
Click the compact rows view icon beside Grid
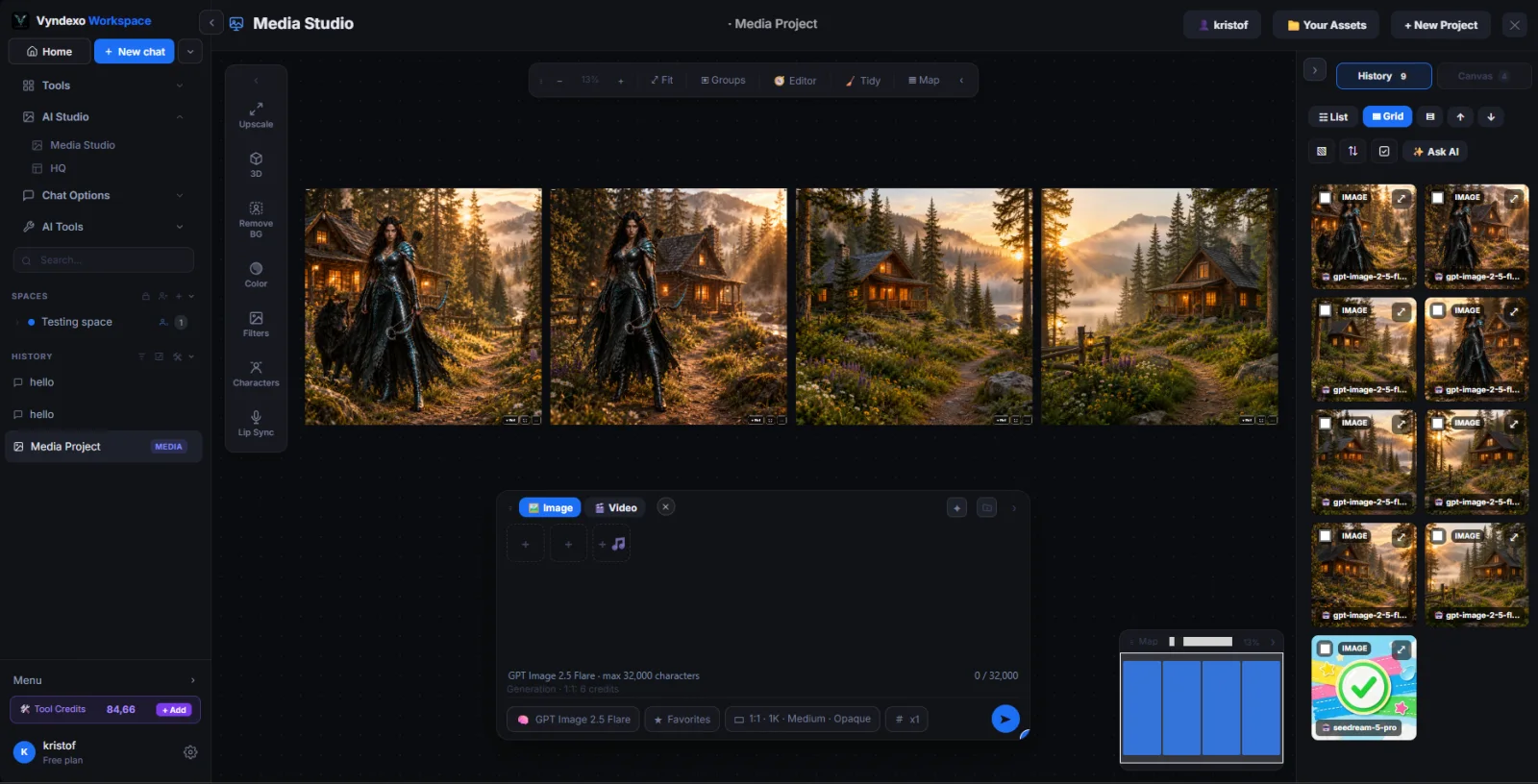coord(1430,117)
